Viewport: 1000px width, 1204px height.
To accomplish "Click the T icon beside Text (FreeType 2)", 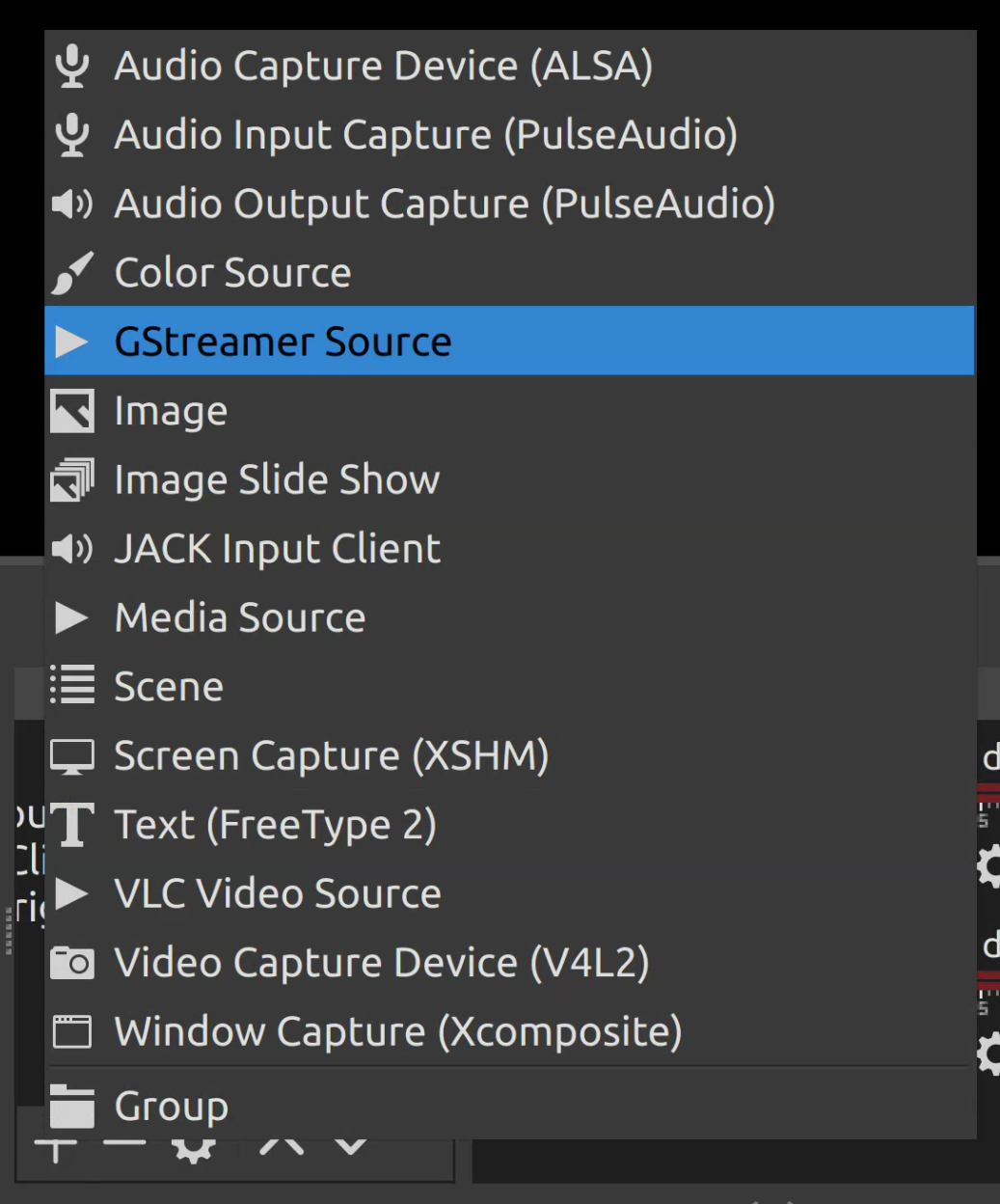I will point(71,825).
